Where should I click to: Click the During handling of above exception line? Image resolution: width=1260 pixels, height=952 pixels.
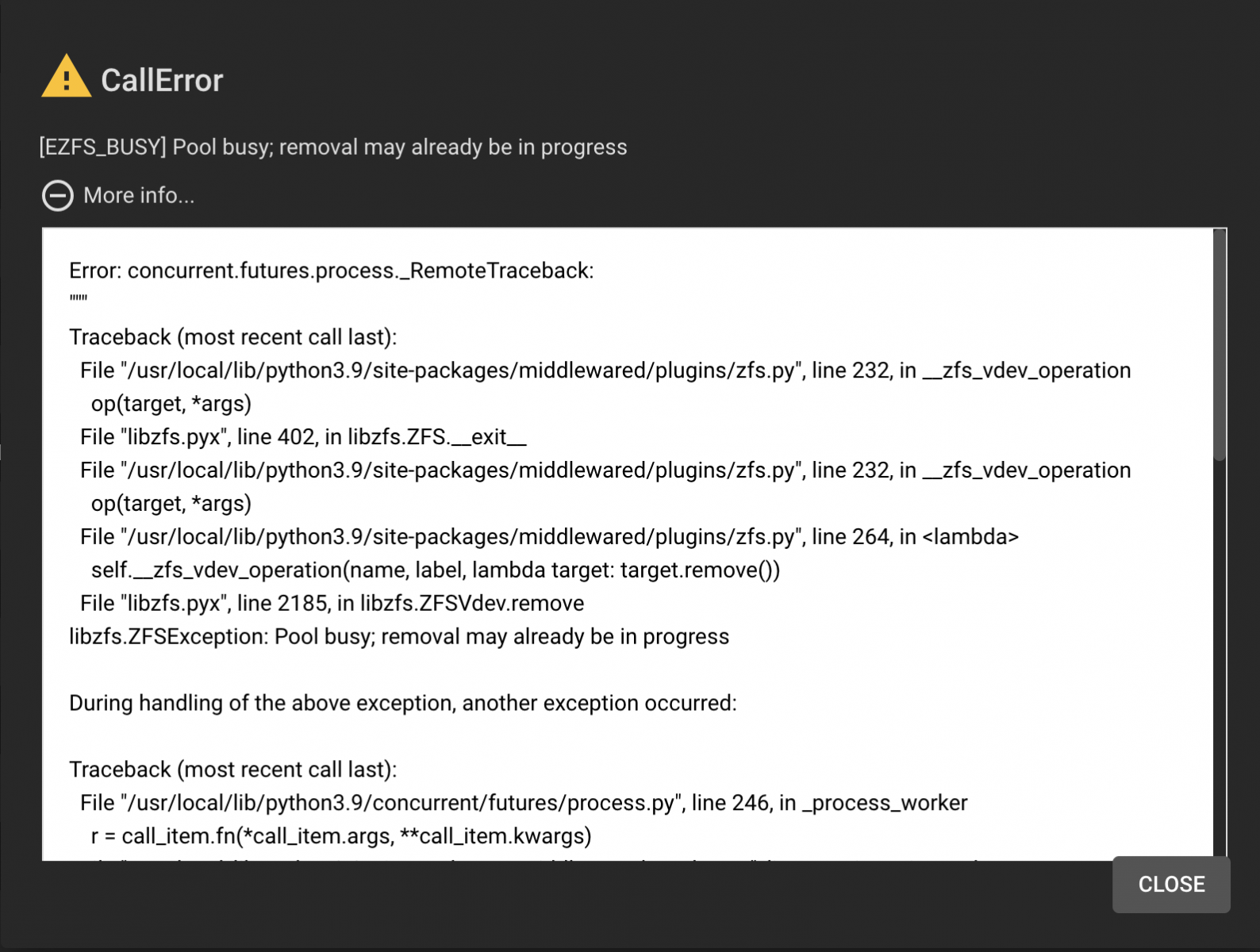tap(403, 704)
